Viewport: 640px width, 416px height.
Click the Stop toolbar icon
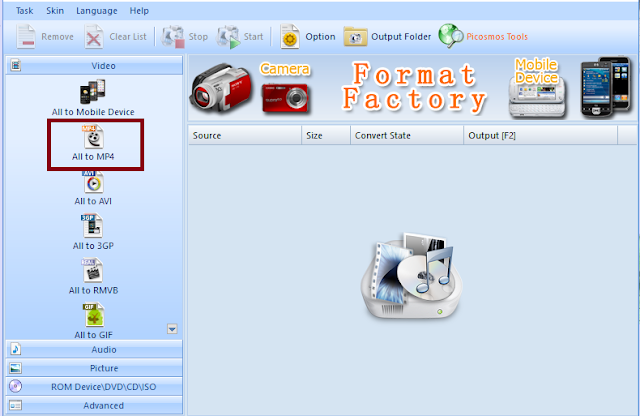point(173,37)
